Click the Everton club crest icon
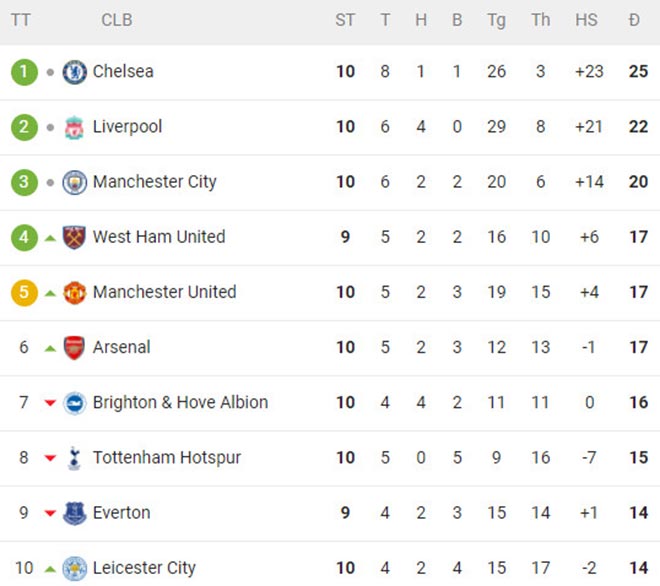The image size is (660, 586). coord(75,513)
